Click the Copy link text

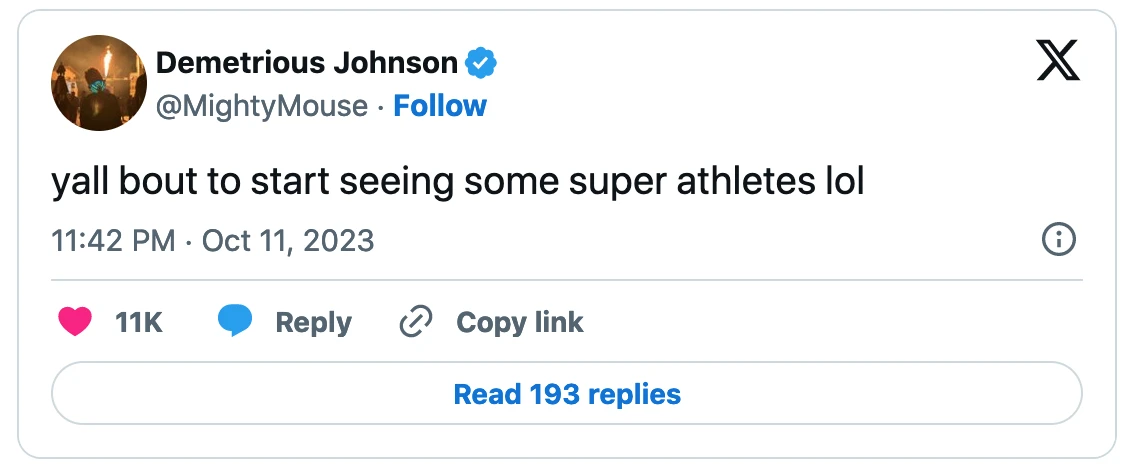(x=519, y=322)
